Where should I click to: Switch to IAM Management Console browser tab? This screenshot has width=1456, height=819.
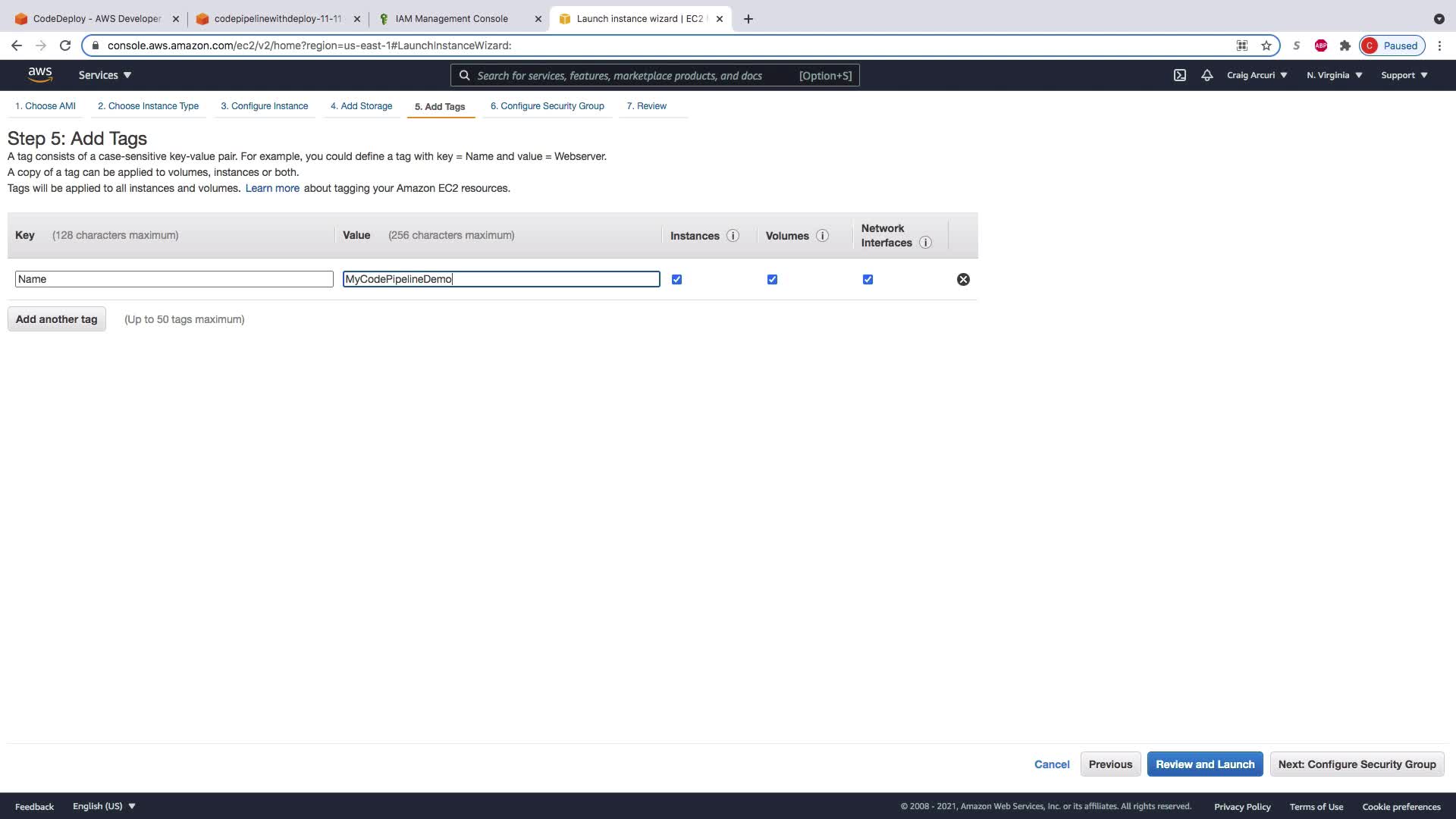click(452, 19)
